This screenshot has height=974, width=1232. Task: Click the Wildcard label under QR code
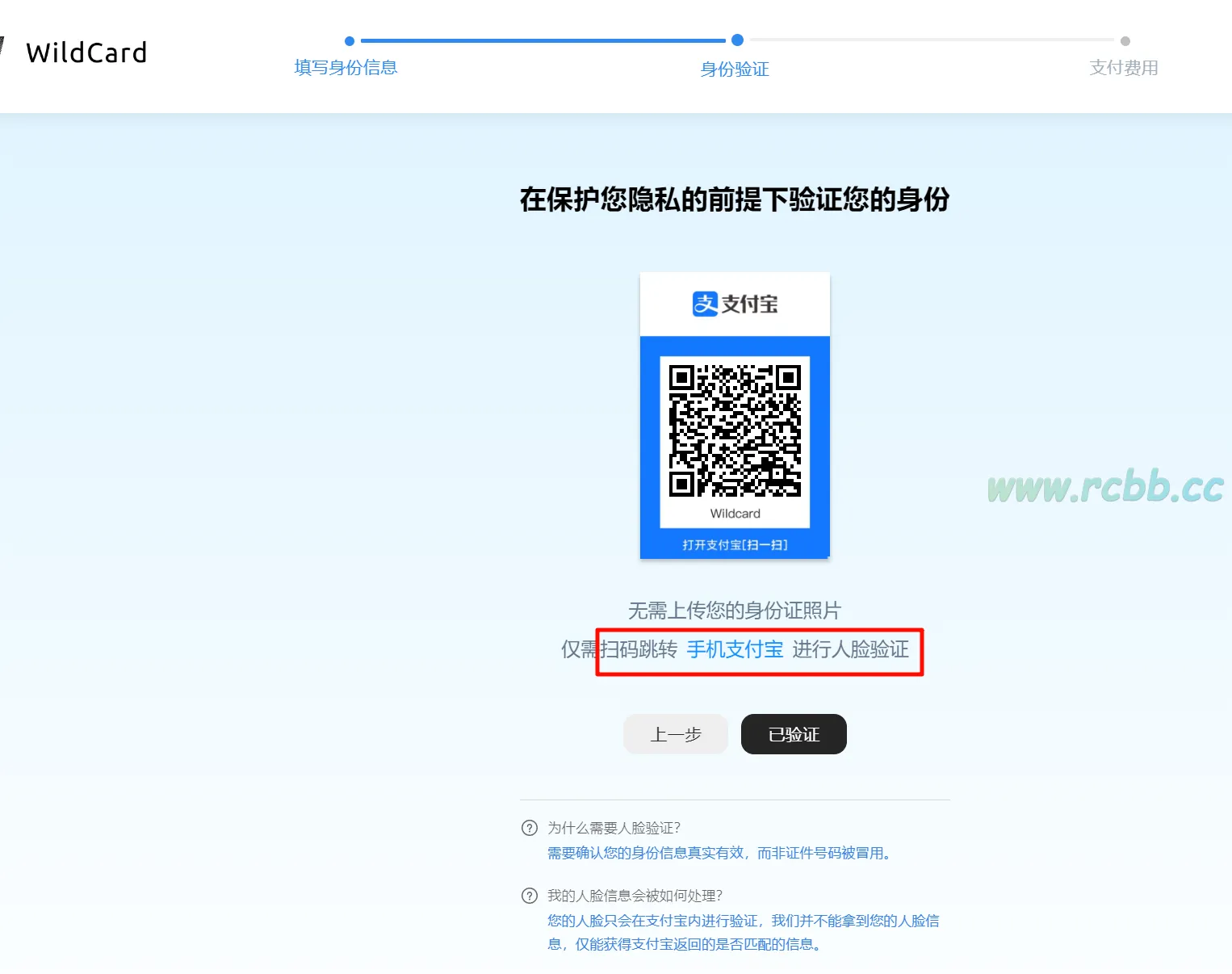(x=735, y=514)
